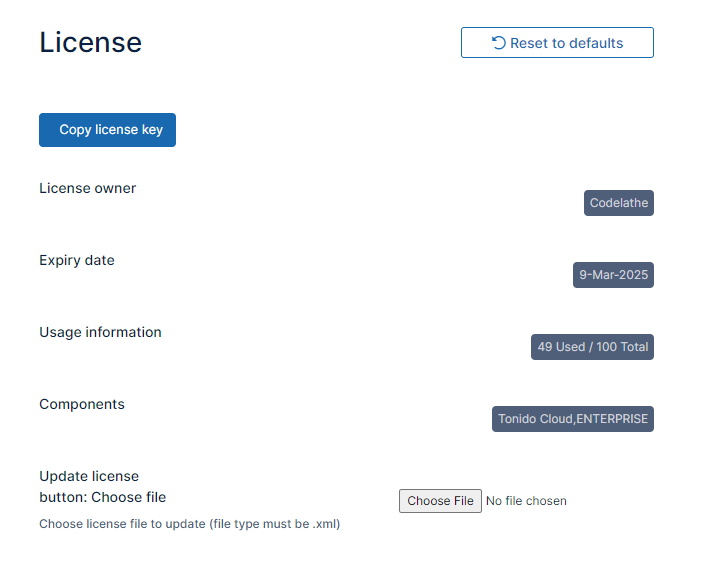Click the License page heading
707x563 pixels.
[x=90, y=43]
